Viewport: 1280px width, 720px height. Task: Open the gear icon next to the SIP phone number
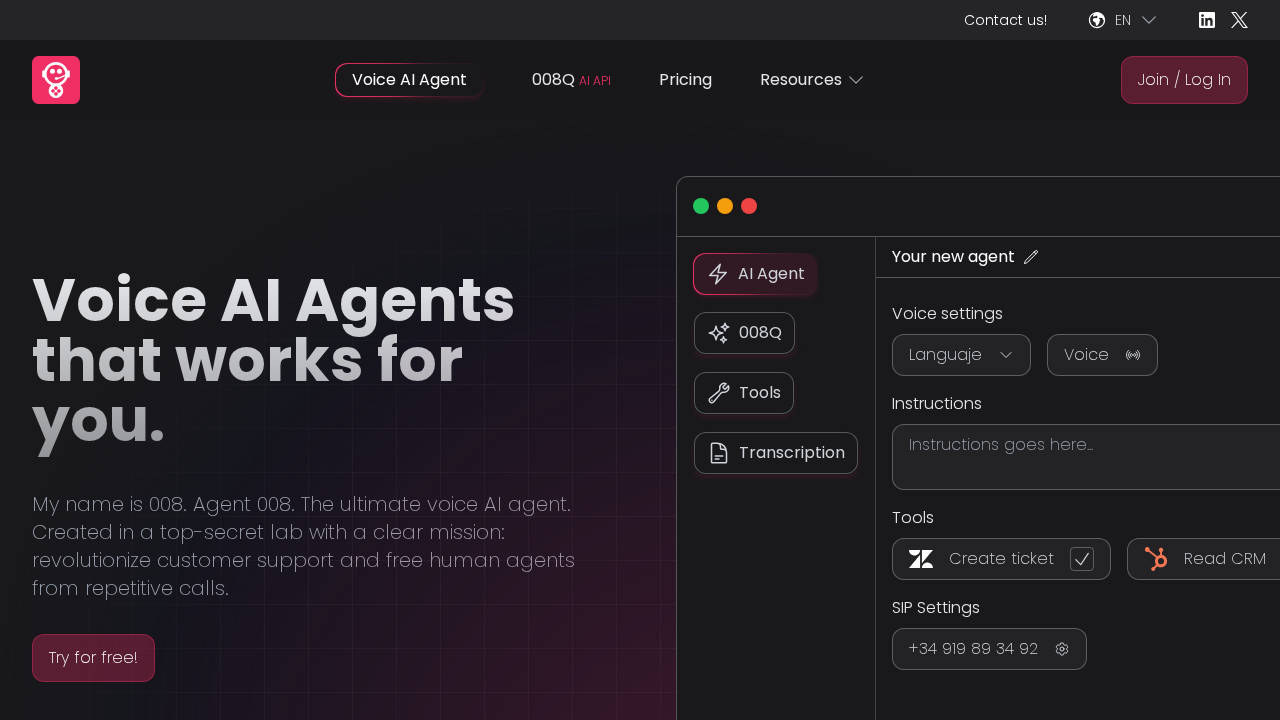click(x=1062, y=649)
